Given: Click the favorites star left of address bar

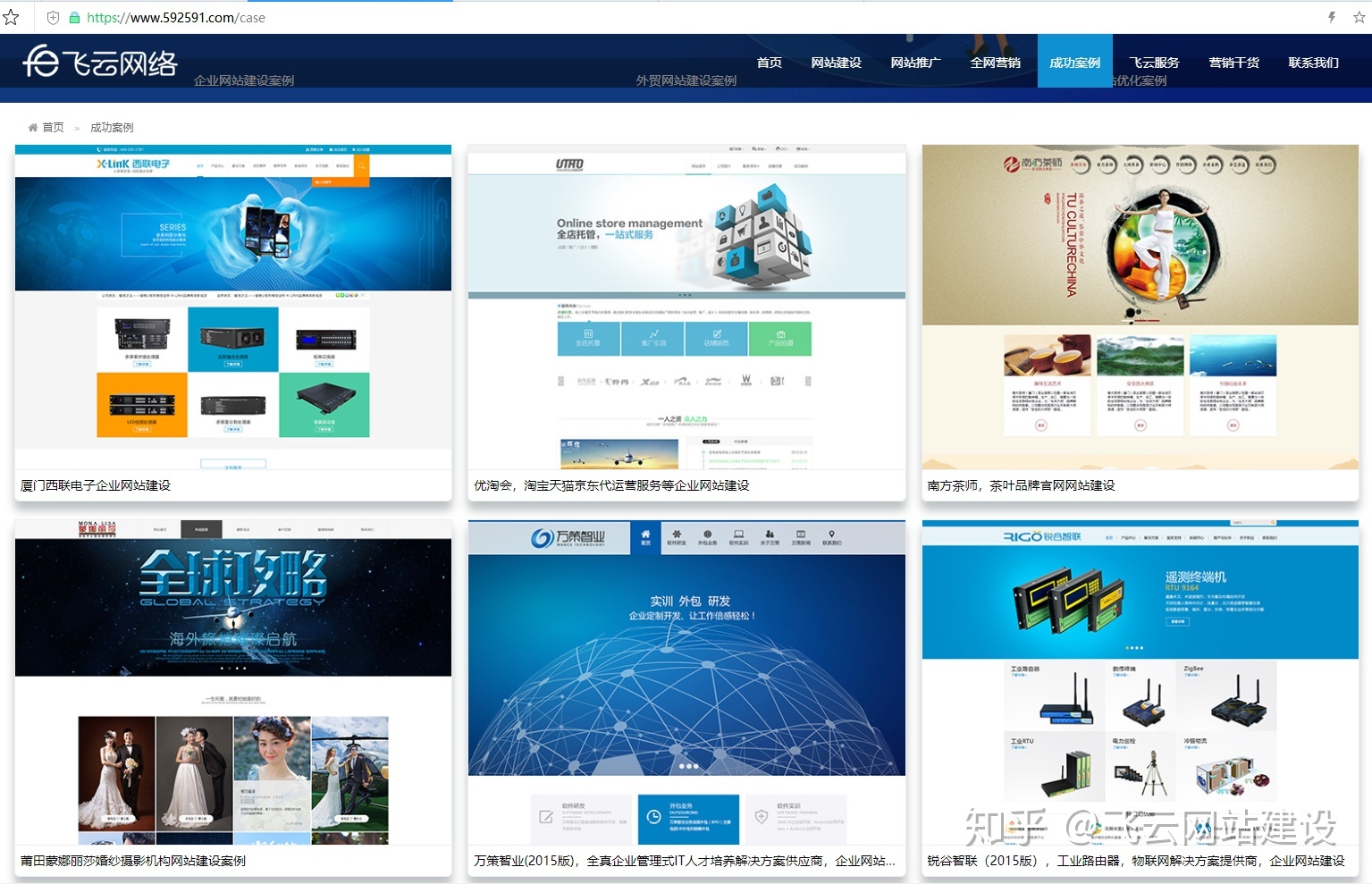Looking at the screenshot, I should coord(11,17).
